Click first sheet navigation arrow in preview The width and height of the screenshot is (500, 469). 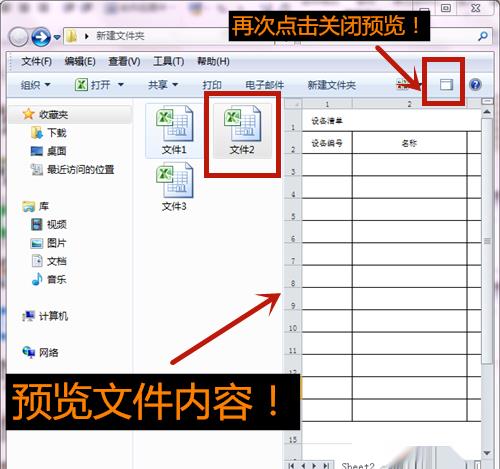291,465
